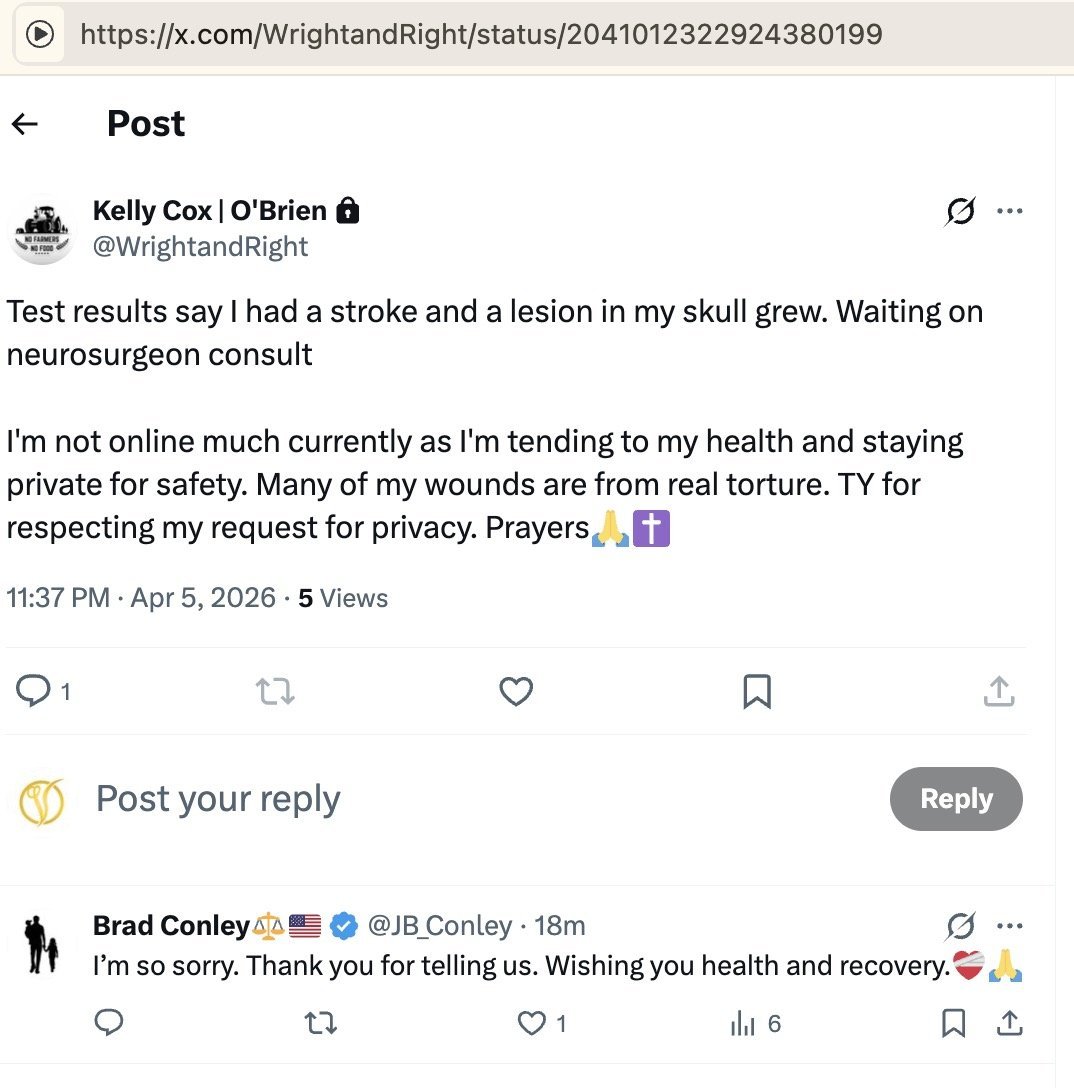Reply to Brad Conley's comment
The width and height of the screenshot is (1074, 1088).
pos(109,1023)
